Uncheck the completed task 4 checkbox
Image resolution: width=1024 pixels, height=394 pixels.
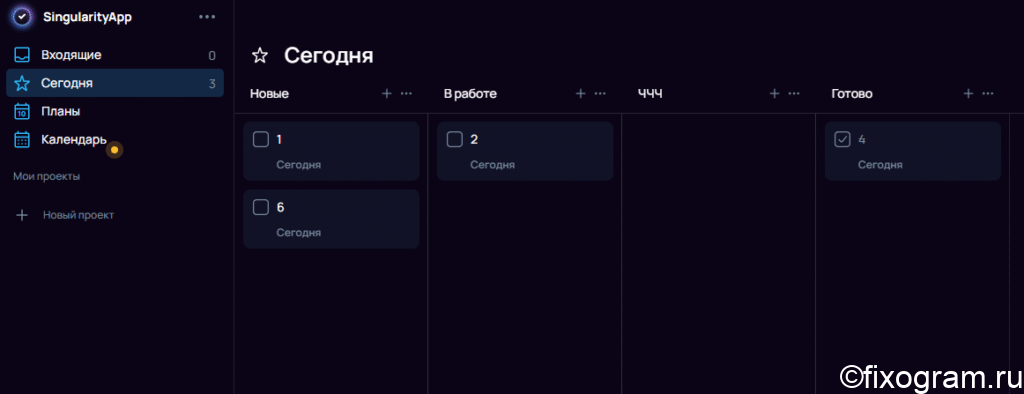(842, 139)
